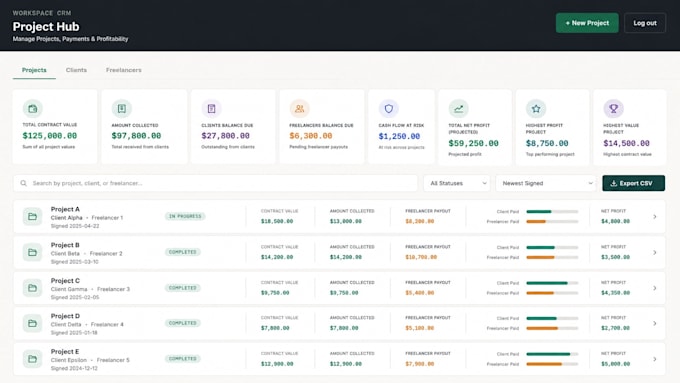
Task: Click the IN PROGRESS badge on Project A
Action: (x=185, y=216)
